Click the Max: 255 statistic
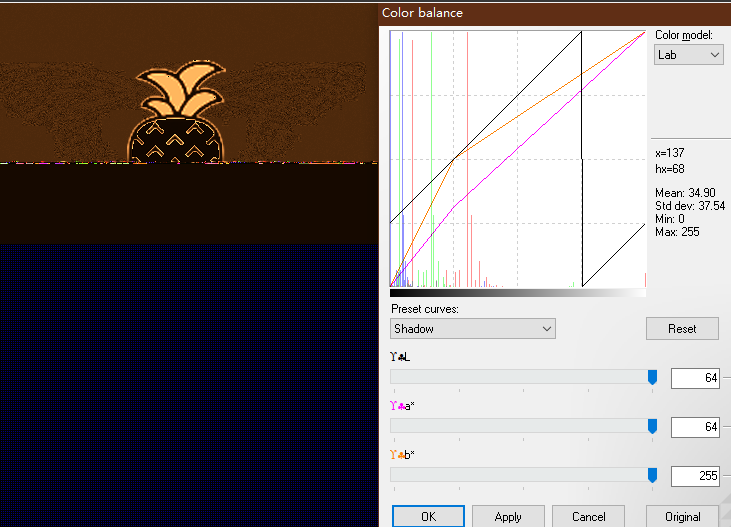 677,232
